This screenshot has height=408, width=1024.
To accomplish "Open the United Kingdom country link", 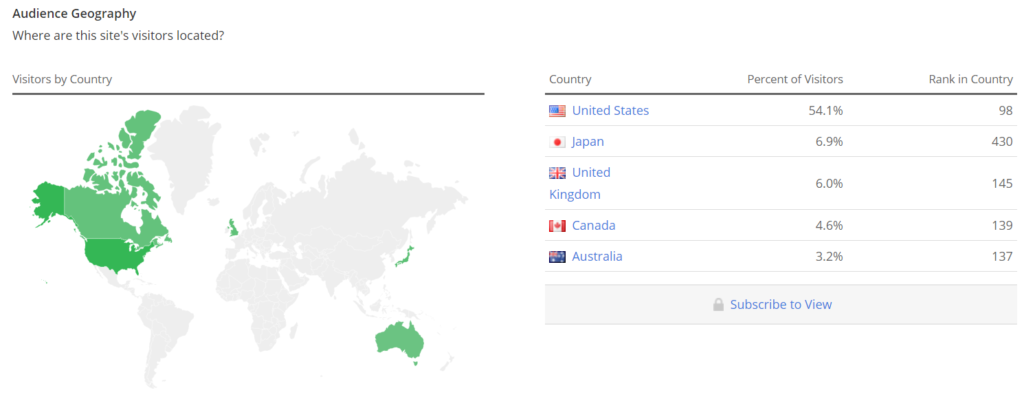I will (580, 183).
